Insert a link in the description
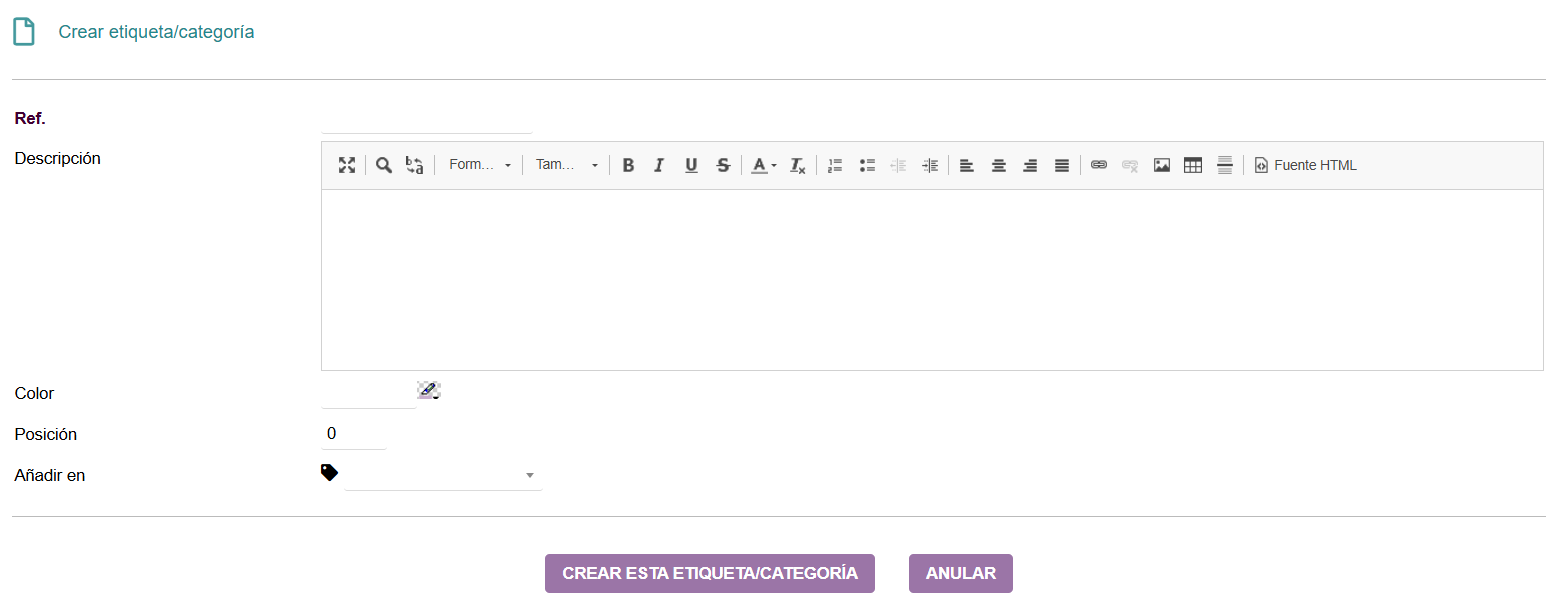Image resolution: width=1555 pixels, height=598 pixels. pyautogui.click(x=1099, y=165)
